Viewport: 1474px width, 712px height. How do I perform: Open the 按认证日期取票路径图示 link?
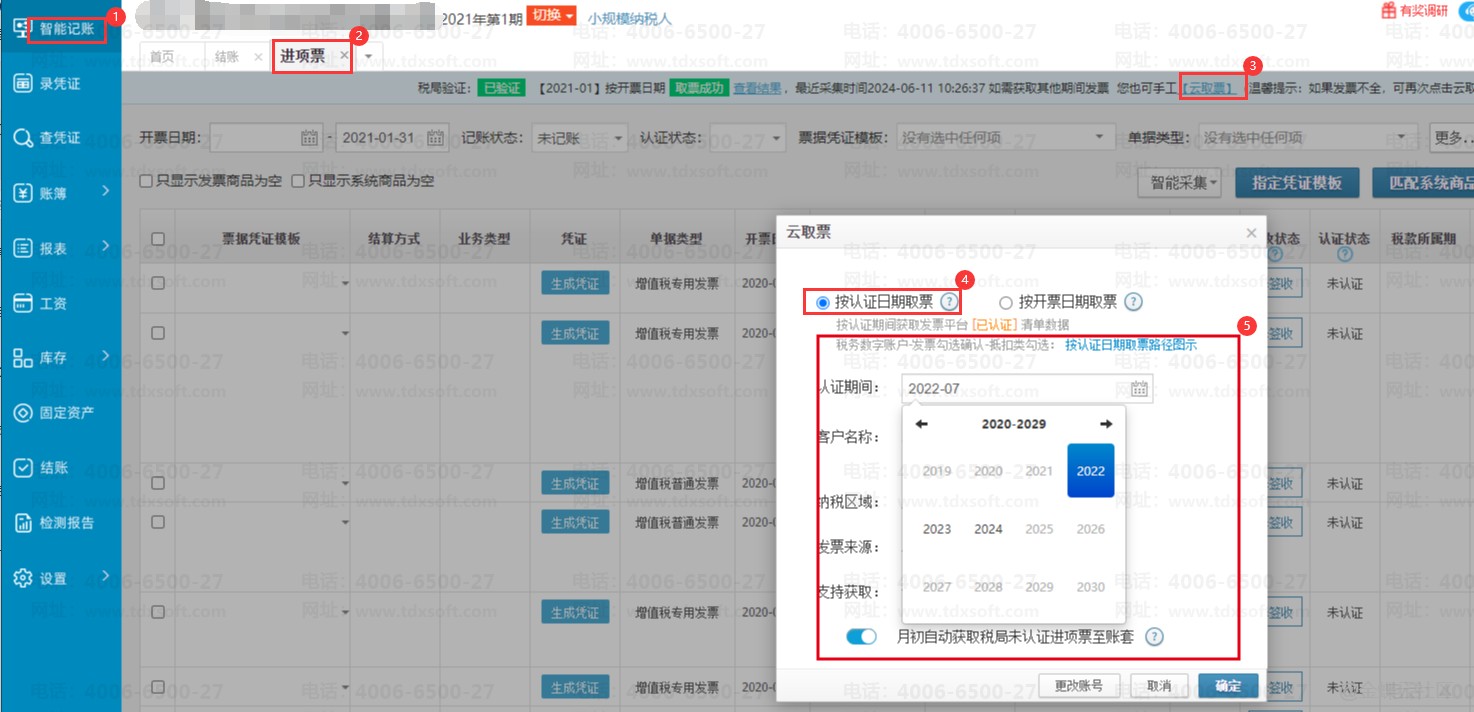tap(1130, 345)
